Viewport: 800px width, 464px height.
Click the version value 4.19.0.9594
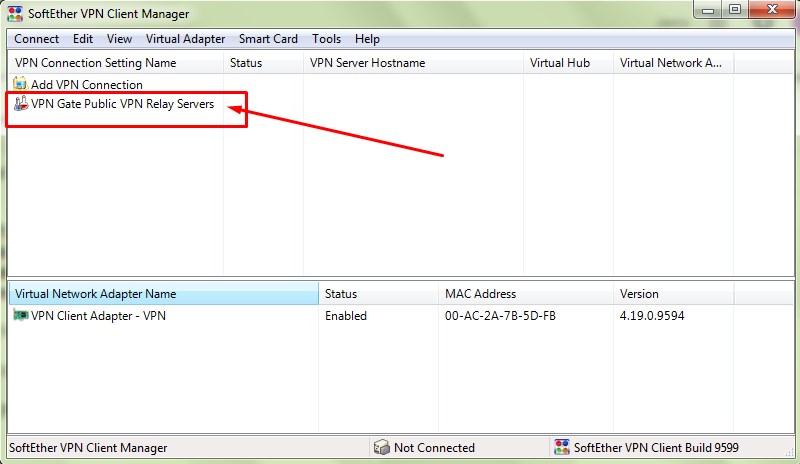click(652, 315)
